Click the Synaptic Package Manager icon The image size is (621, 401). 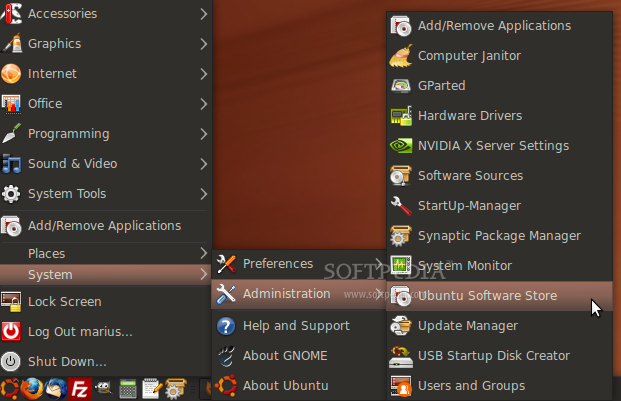[x=401, y=236]
